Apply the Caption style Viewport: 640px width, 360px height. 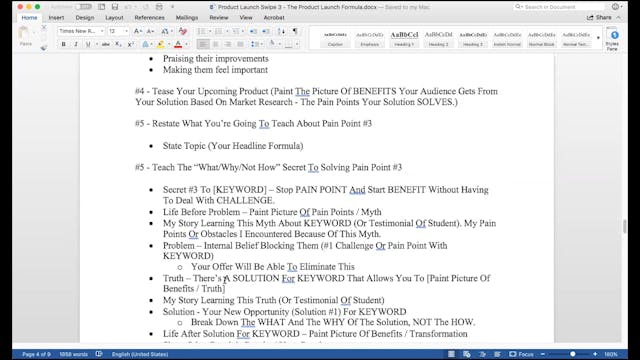[x=335, y=39]
